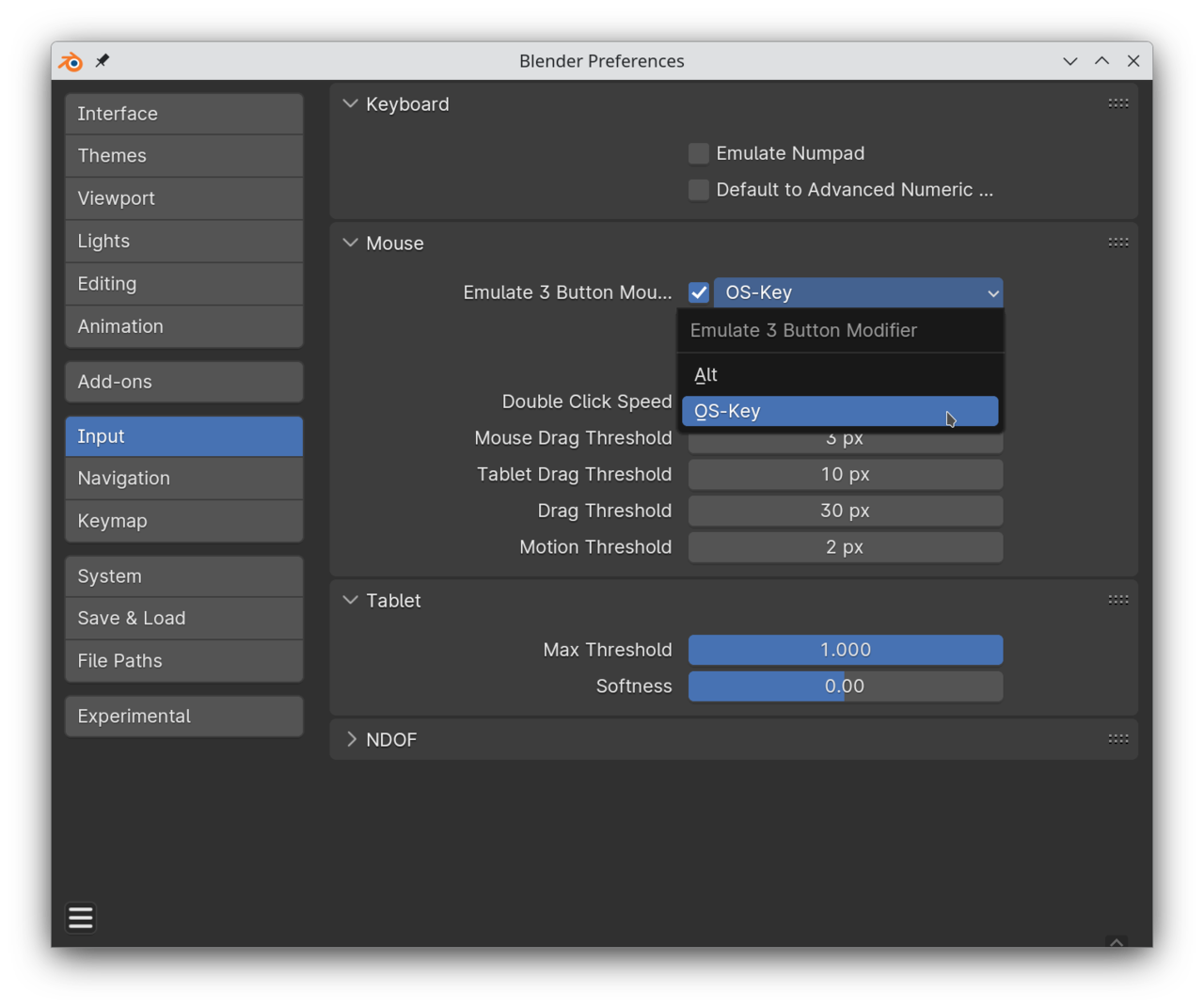Click the Max Threshold slider
1204x1008 pixels.
[846, 650]
